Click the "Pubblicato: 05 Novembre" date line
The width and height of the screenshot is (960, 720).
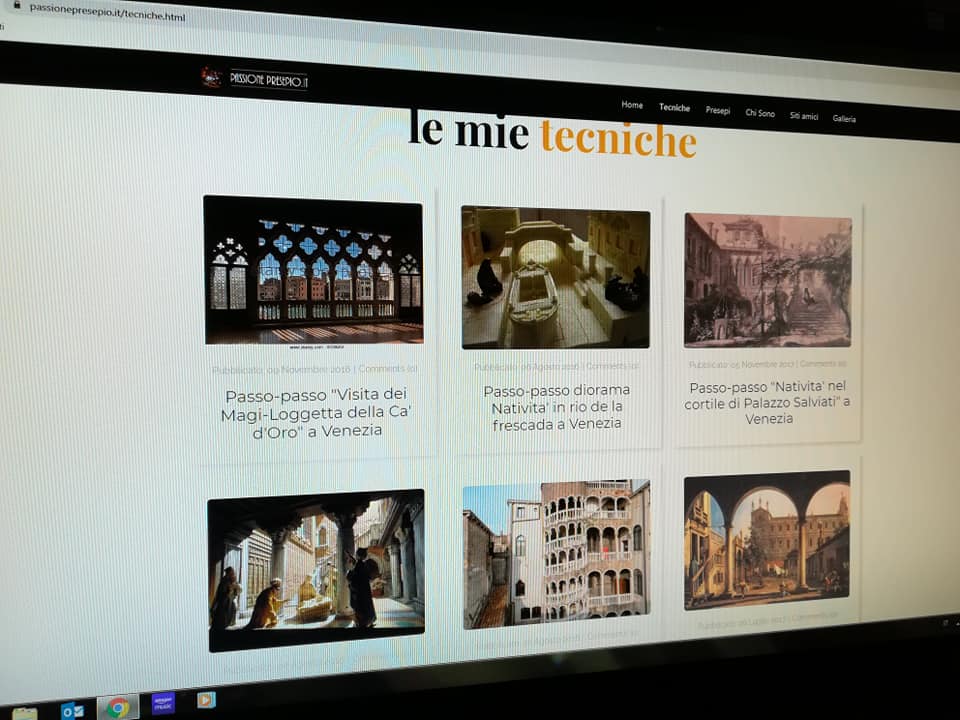coord(767,364)
